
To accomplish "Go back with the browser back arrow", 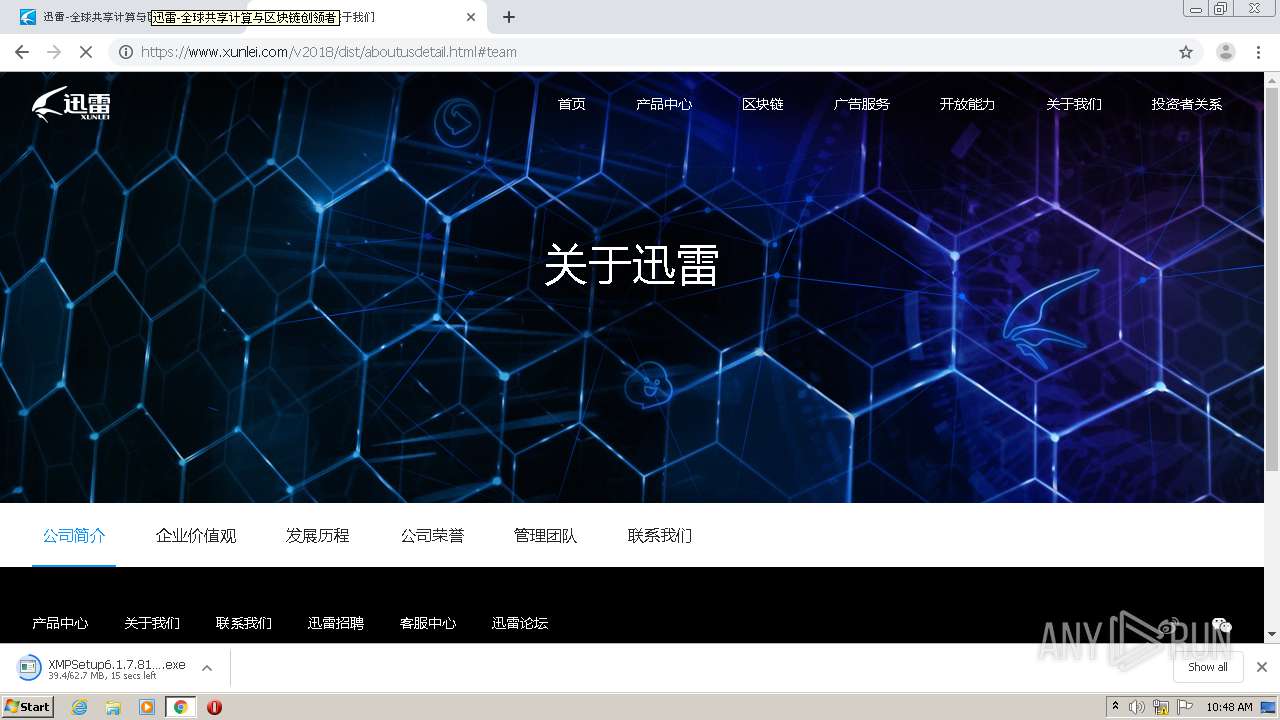I will pyautogui.click(x=22, y=52).
